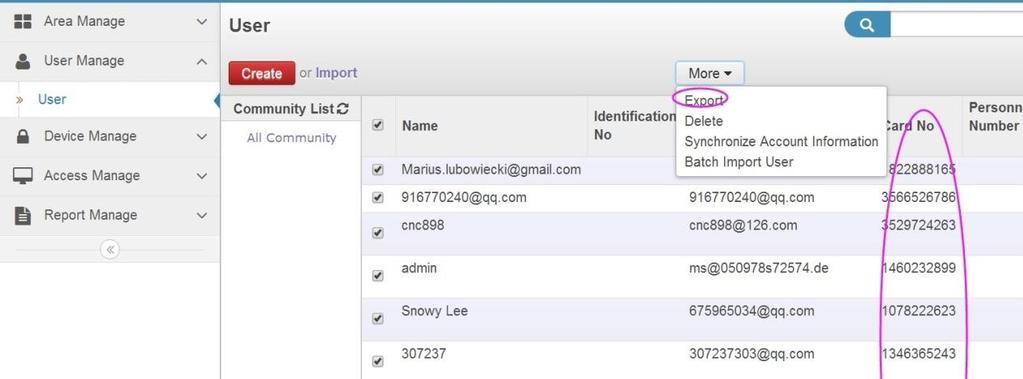The height and width of the screenshot is (379, 1023).
Task: Collapse the User Manage section chevron
Action: 202,61
